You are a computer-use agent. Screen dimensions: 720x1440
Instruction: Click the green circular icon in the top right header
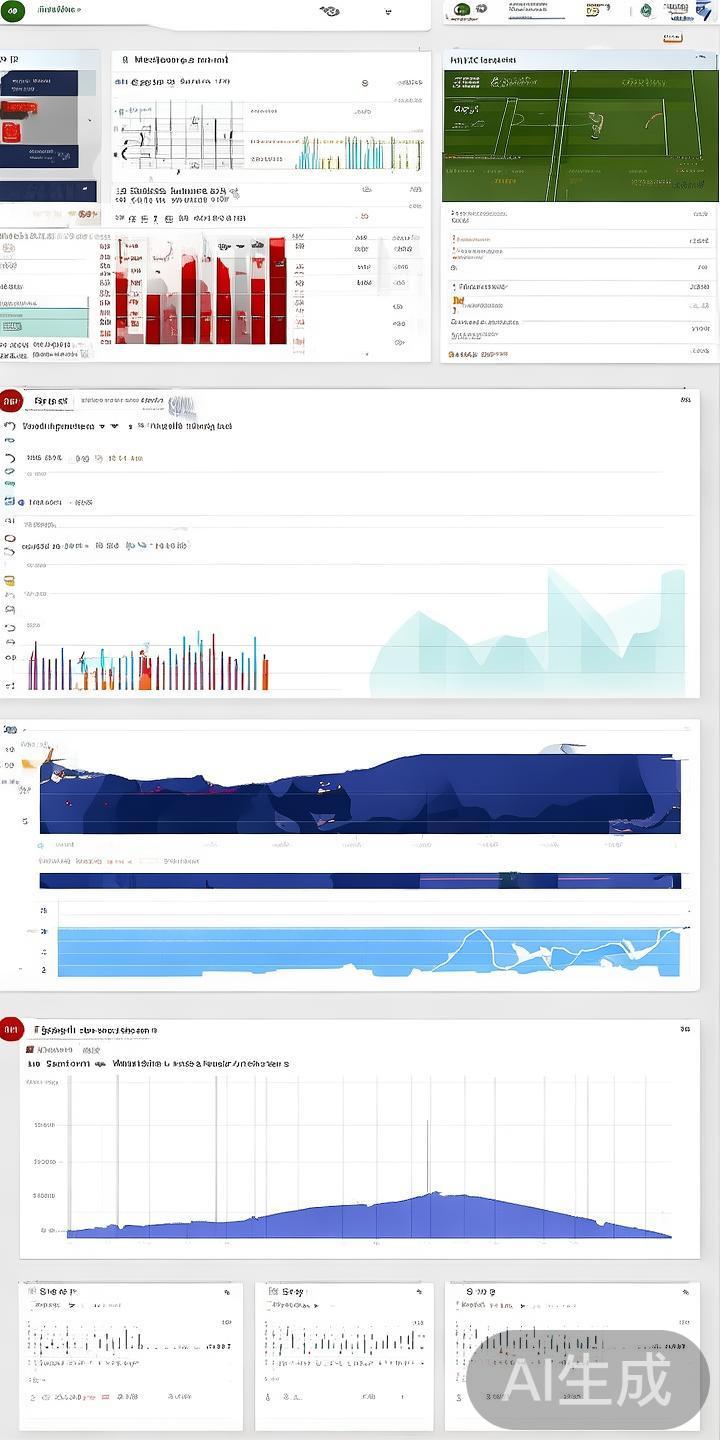tap(461, 11)
